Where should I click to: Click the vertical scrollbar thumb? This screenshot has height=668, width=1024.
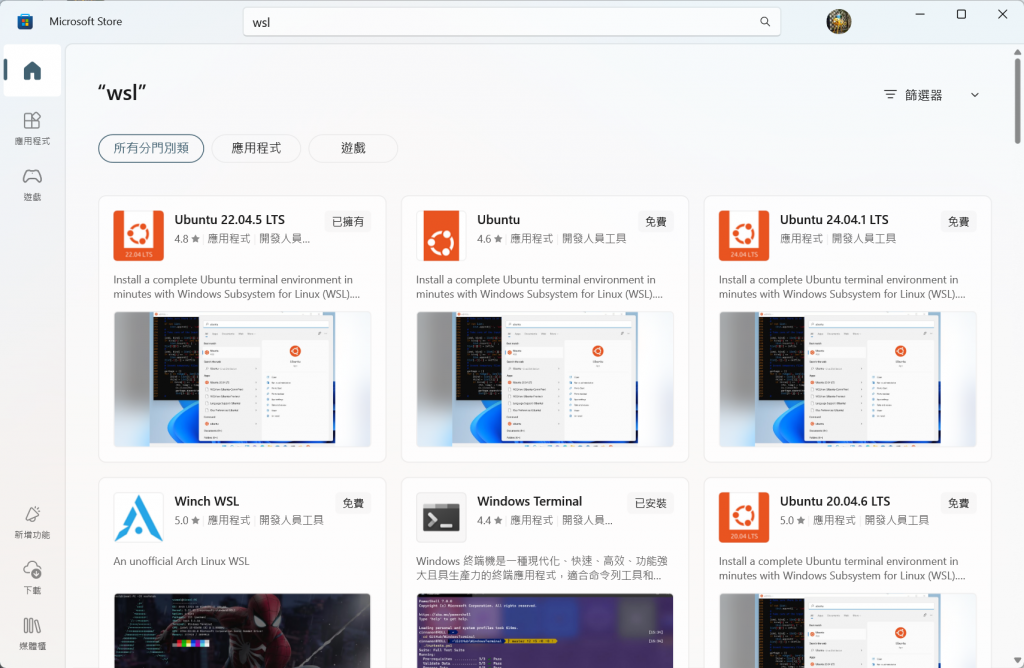tap(1017, 101)
